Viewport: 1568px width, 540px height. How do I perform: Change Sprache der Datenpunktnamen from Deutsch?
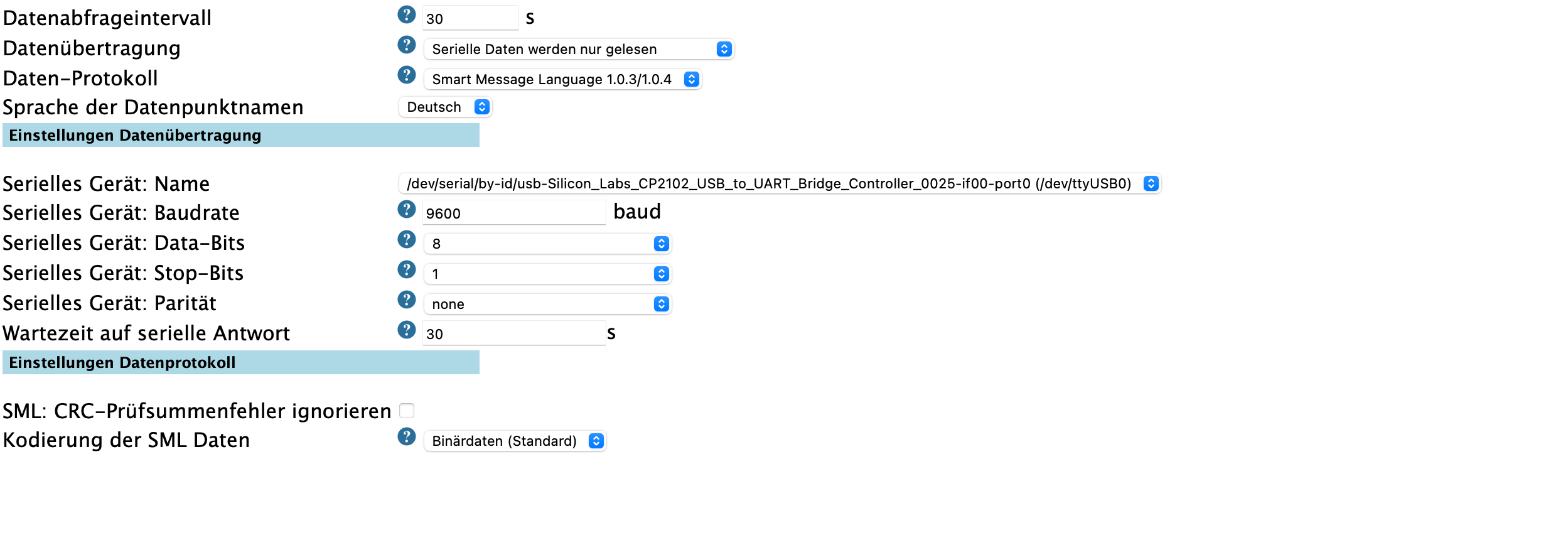tap(445, 107)
